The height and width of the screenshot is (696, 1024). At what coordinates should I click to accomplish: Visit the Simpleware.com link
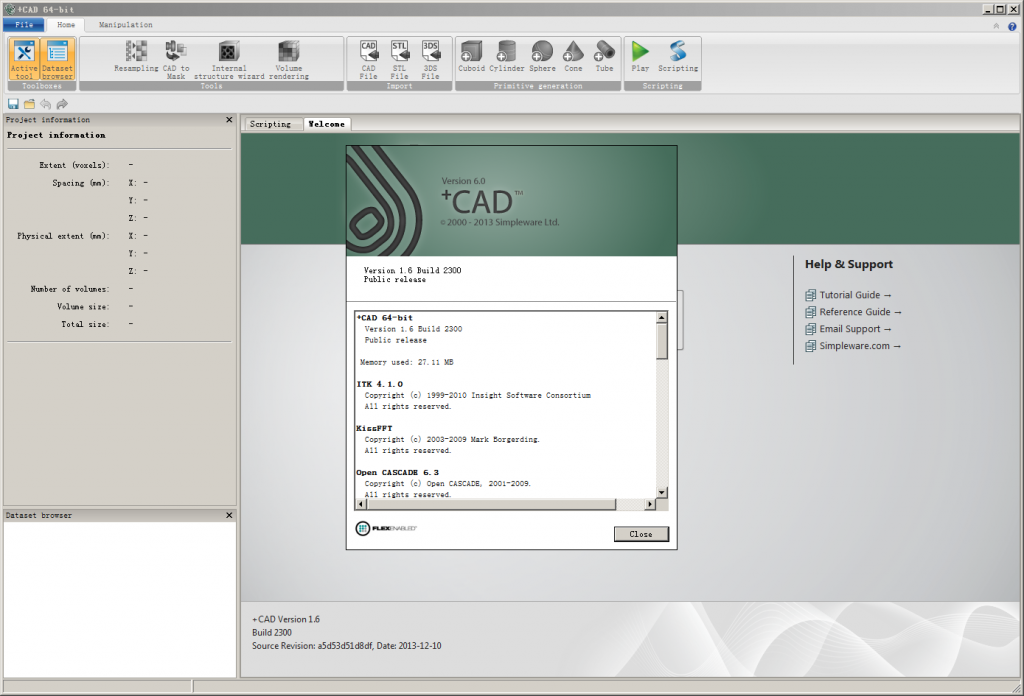tap(853, 346)
